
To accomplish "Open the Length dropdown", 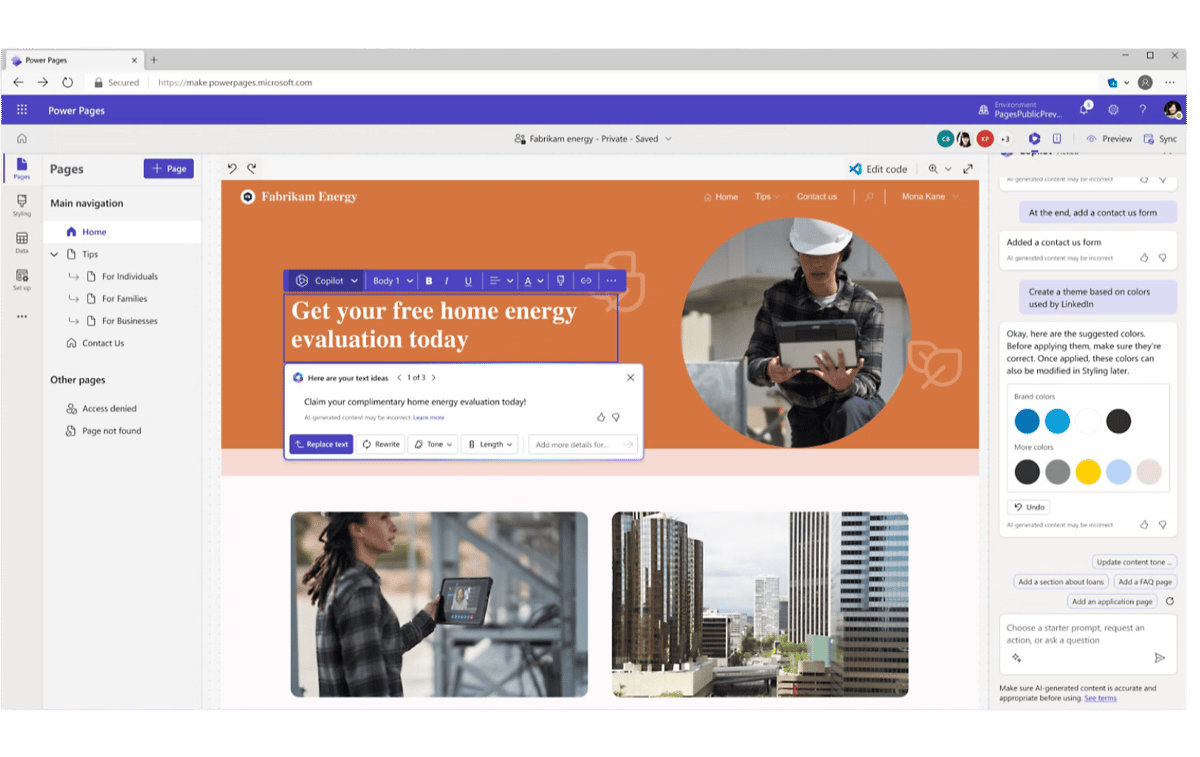I will [x=490, y=444].
